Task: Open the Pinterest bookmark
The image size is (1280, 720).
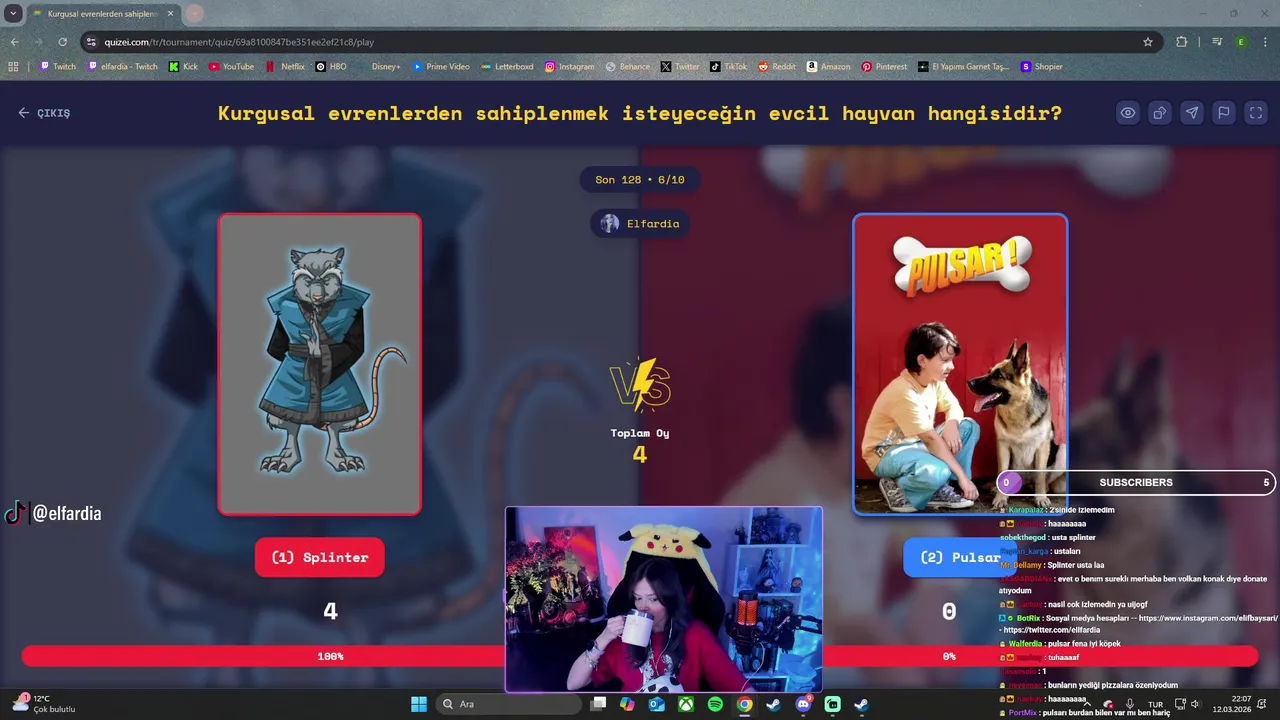Action: [884, 67]
